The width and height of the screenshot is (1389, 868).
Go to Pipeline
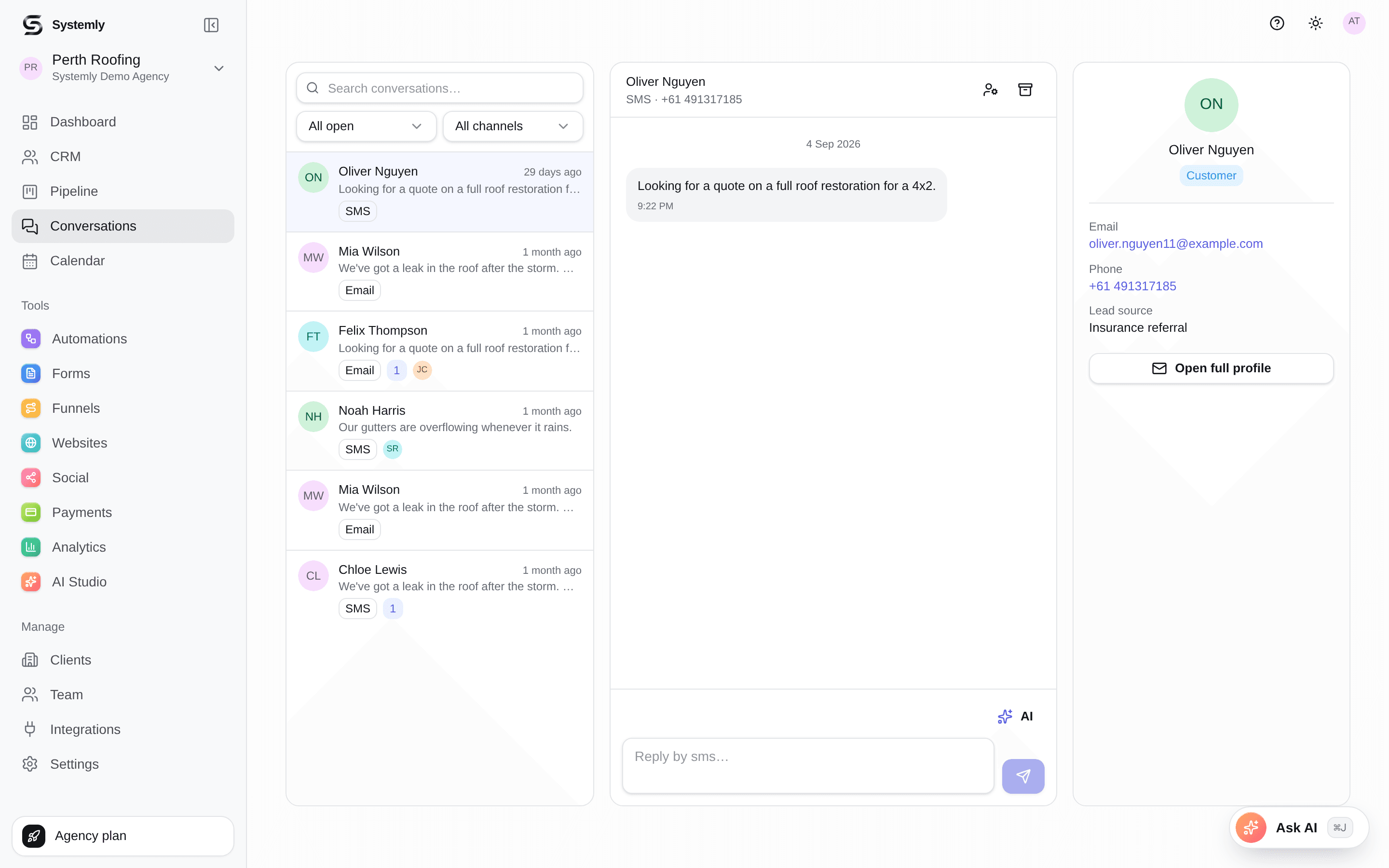[123, 191]
